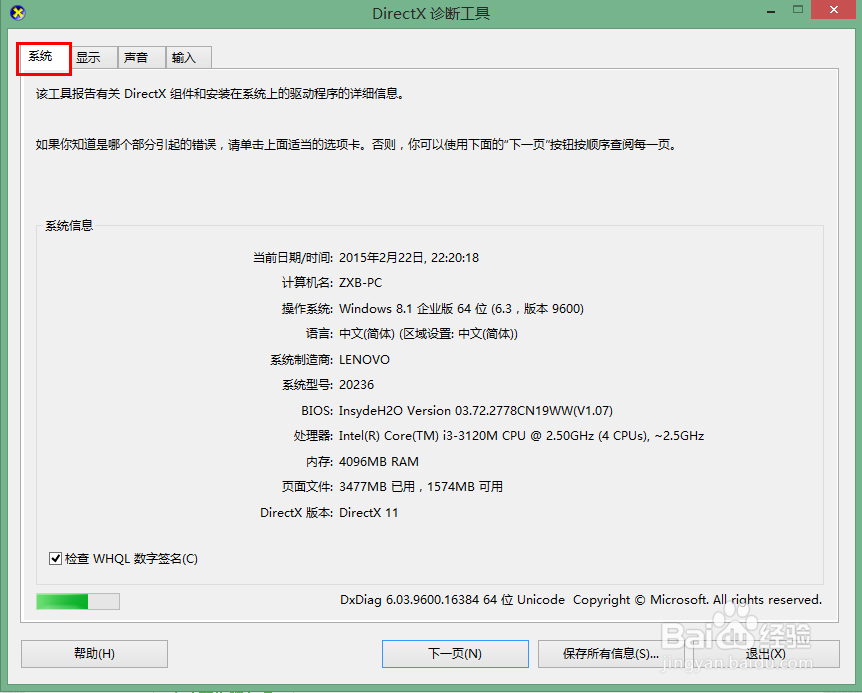Open the 声音 tab
This screenshot has width=862, height=693.
click(x=142, y=57)
